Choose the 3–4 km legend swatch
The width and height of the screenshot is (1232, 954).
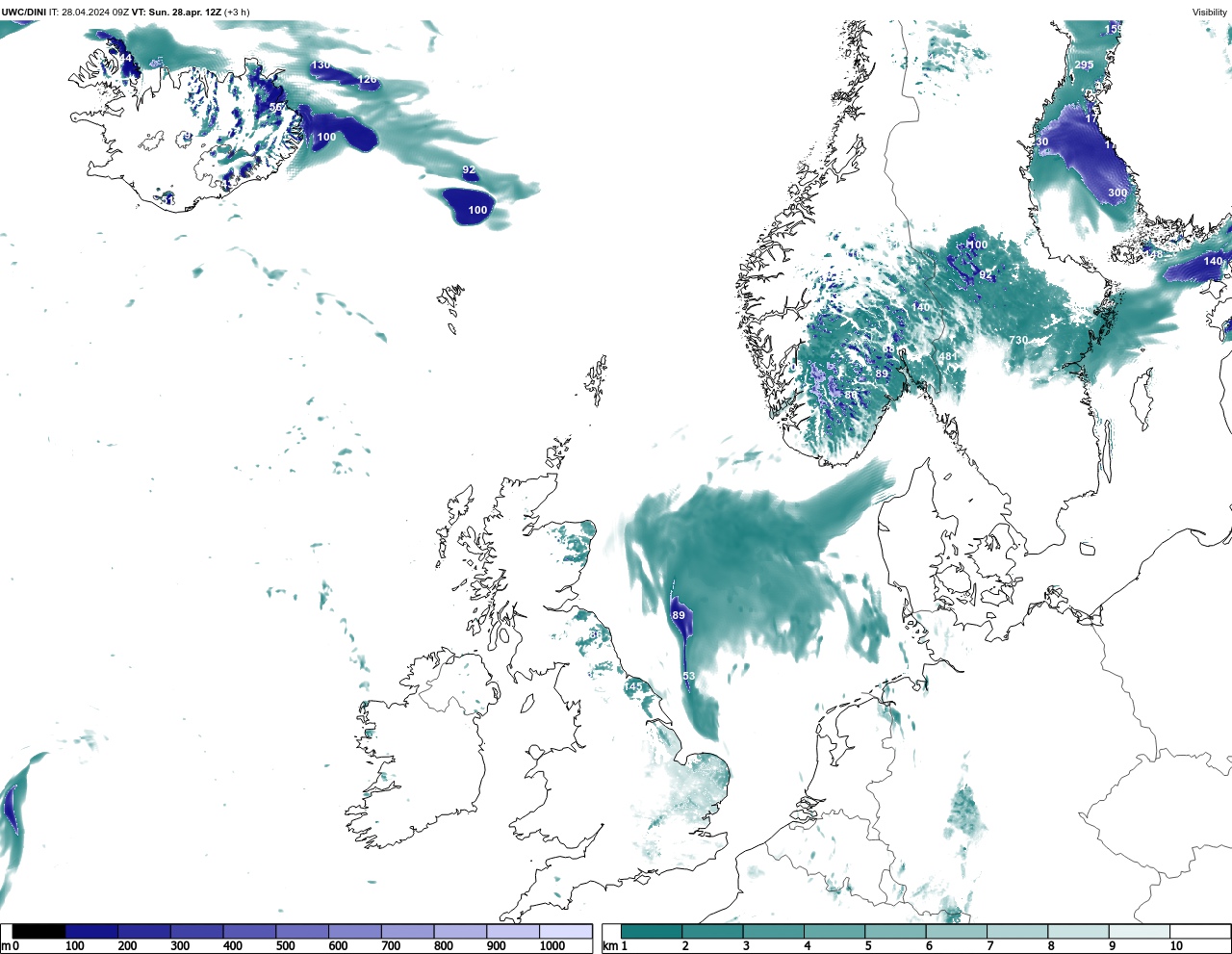pos(774,932)
